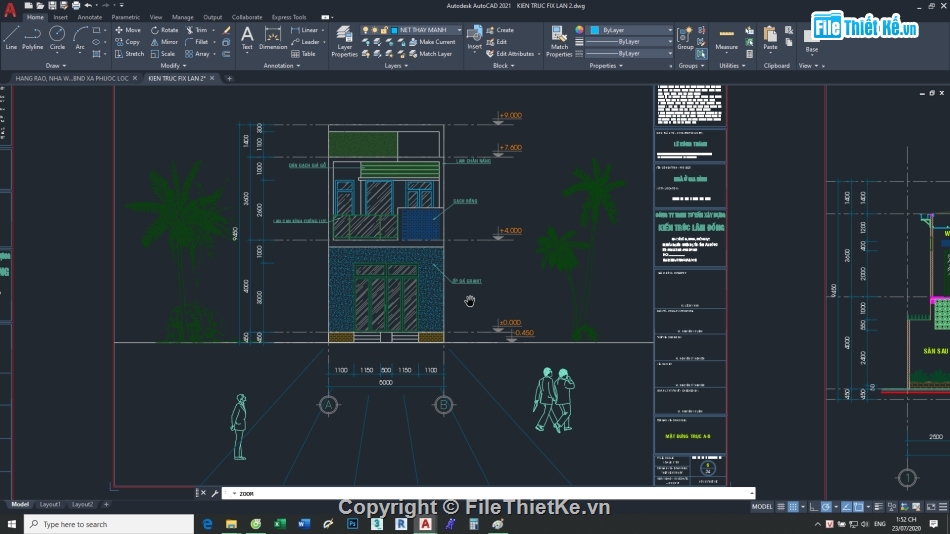Click the object color wheel icon
Screen dimensions: 950x534
579,30
